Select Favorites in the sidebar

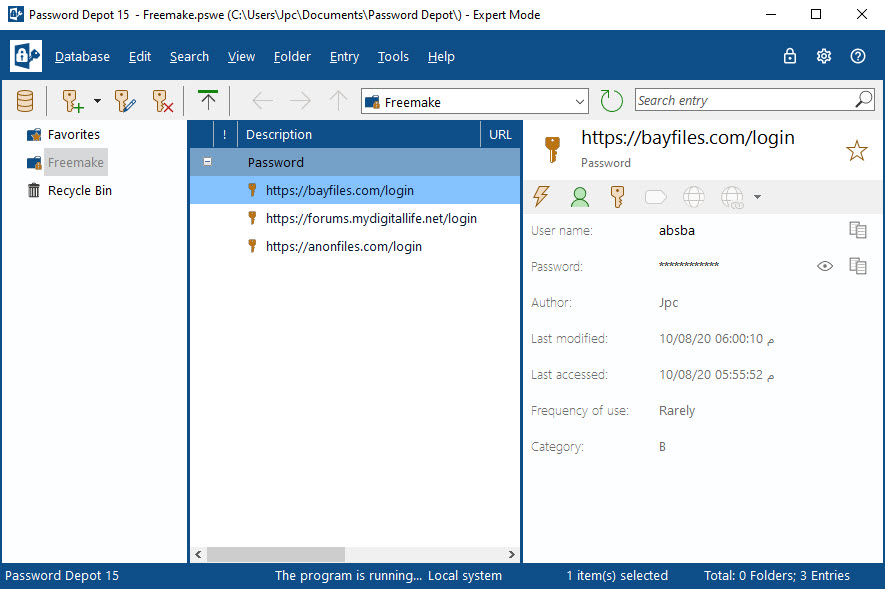coord(73,134)
